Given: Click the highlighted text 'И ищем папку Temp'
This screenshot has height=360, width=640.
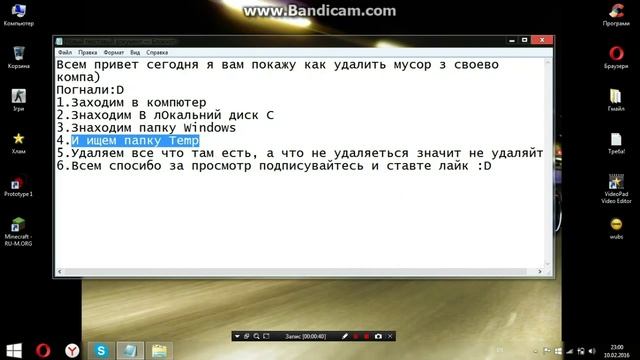Looking at the screenshot, I should click(x=135, y=140).
